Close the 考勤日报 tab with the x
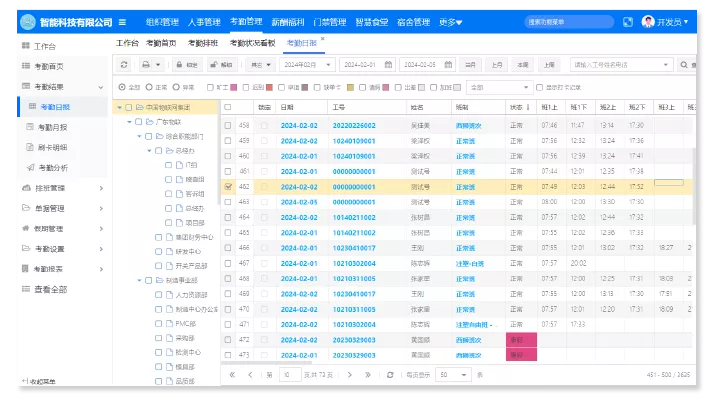The height and width of the screenshot is (395, 714). (x=322, y=39)
